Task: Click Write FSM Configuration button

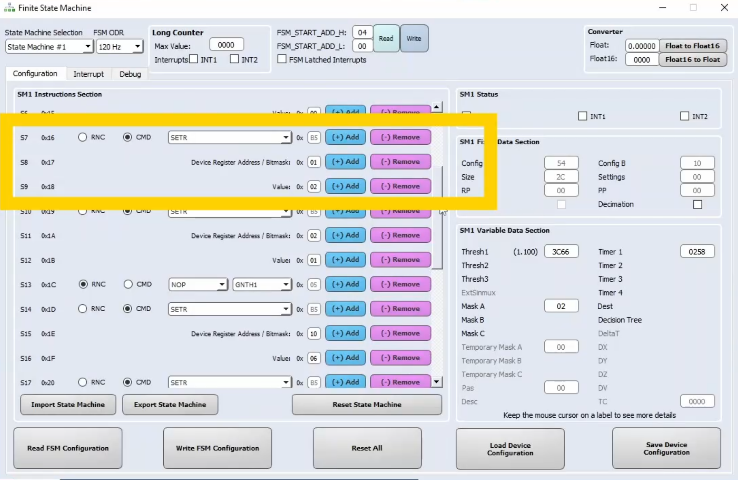Action: click(217, 448)
